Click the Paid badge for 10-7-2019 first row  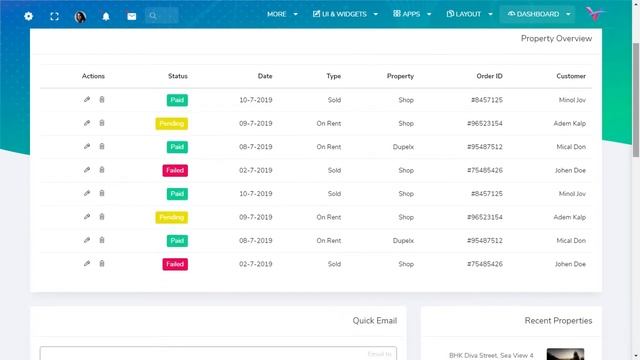177,100
